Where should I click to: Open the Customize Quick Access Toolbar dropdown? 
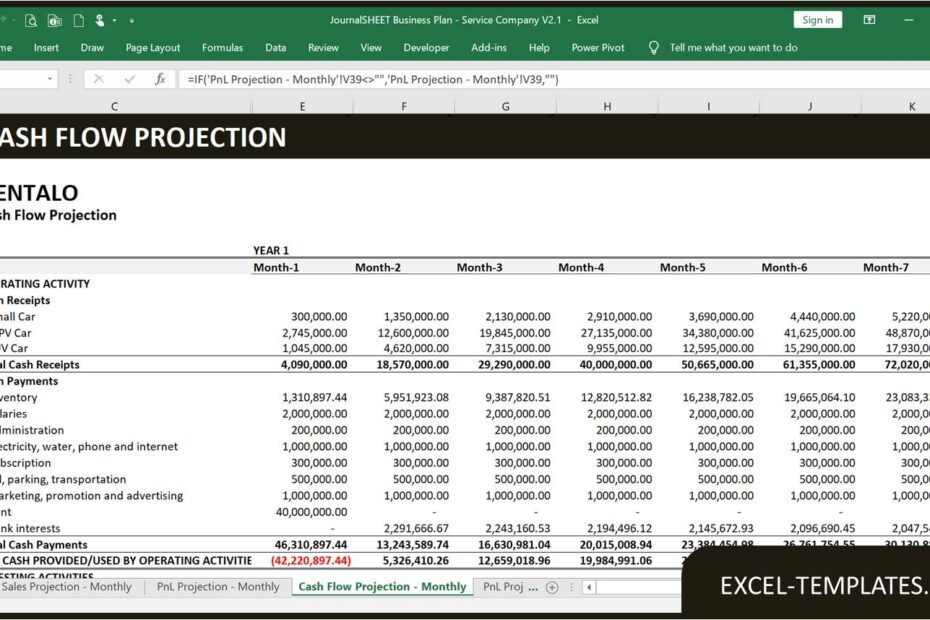coord(133,20)
